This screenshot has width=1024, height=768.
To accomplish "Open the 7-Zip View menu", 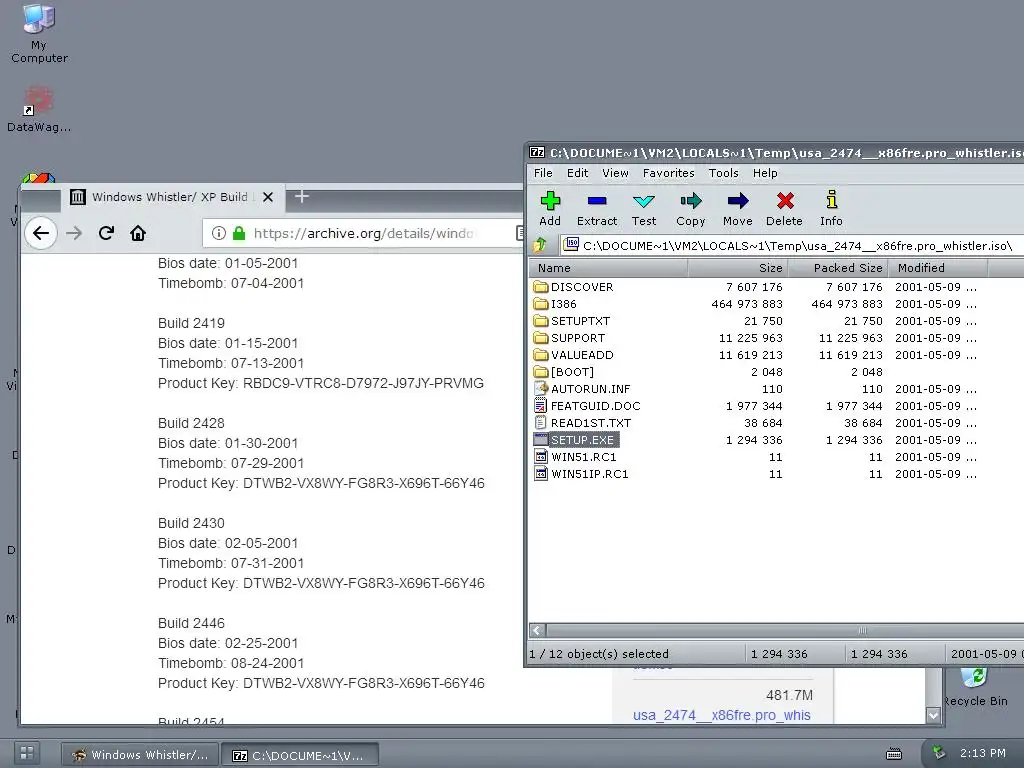I will tap(615, 173).
